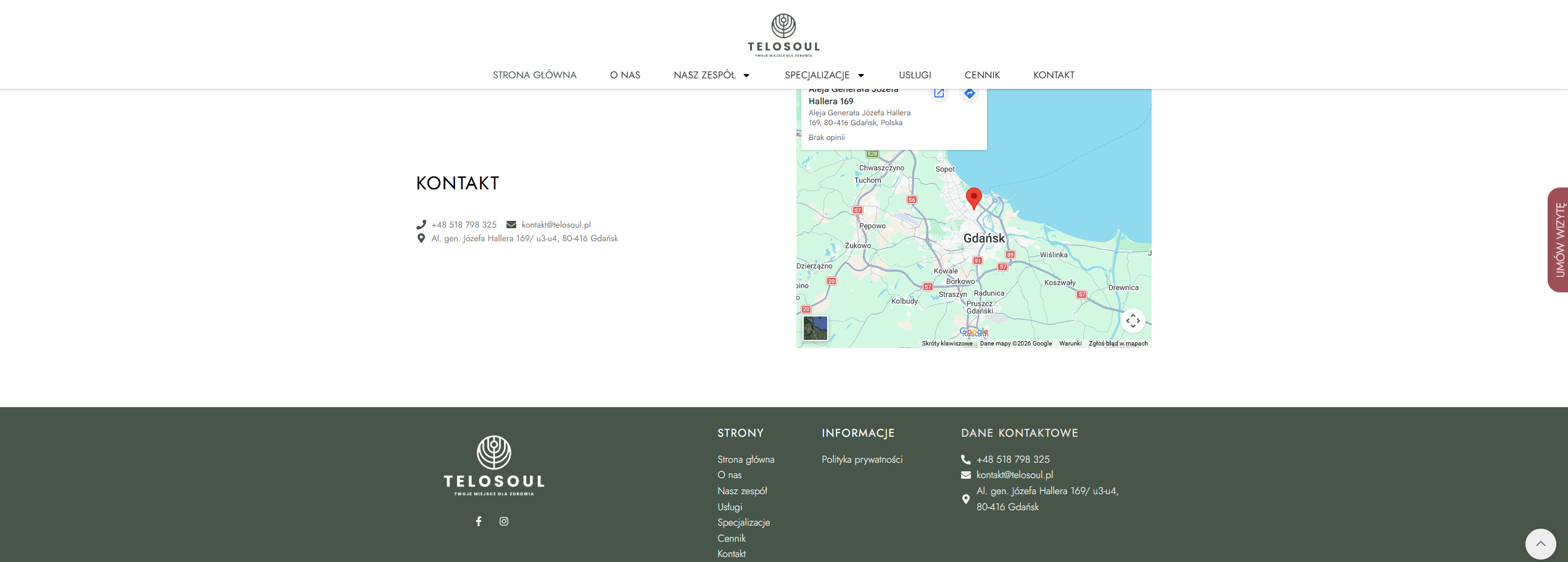Click the map camera controls icon
Screen dimensions: 1568x562
click(1133, 321)
